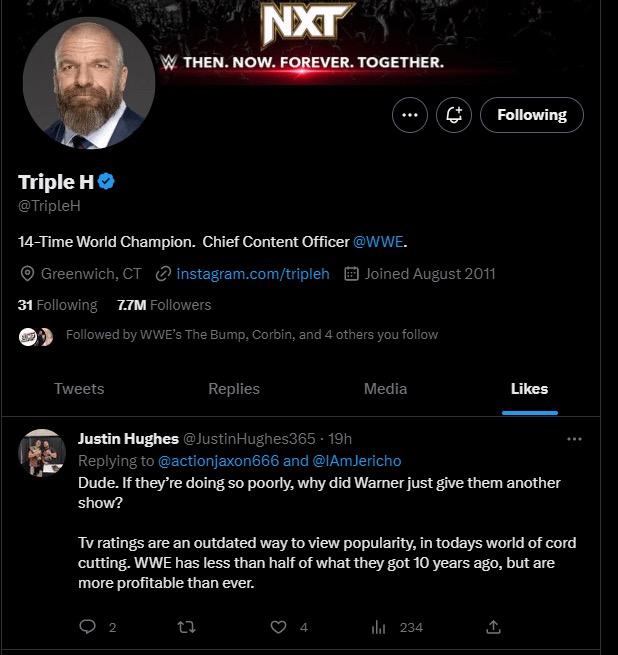
Task: Open Justin Hughes's avatar thumbnail
Action: click(42, 453)
